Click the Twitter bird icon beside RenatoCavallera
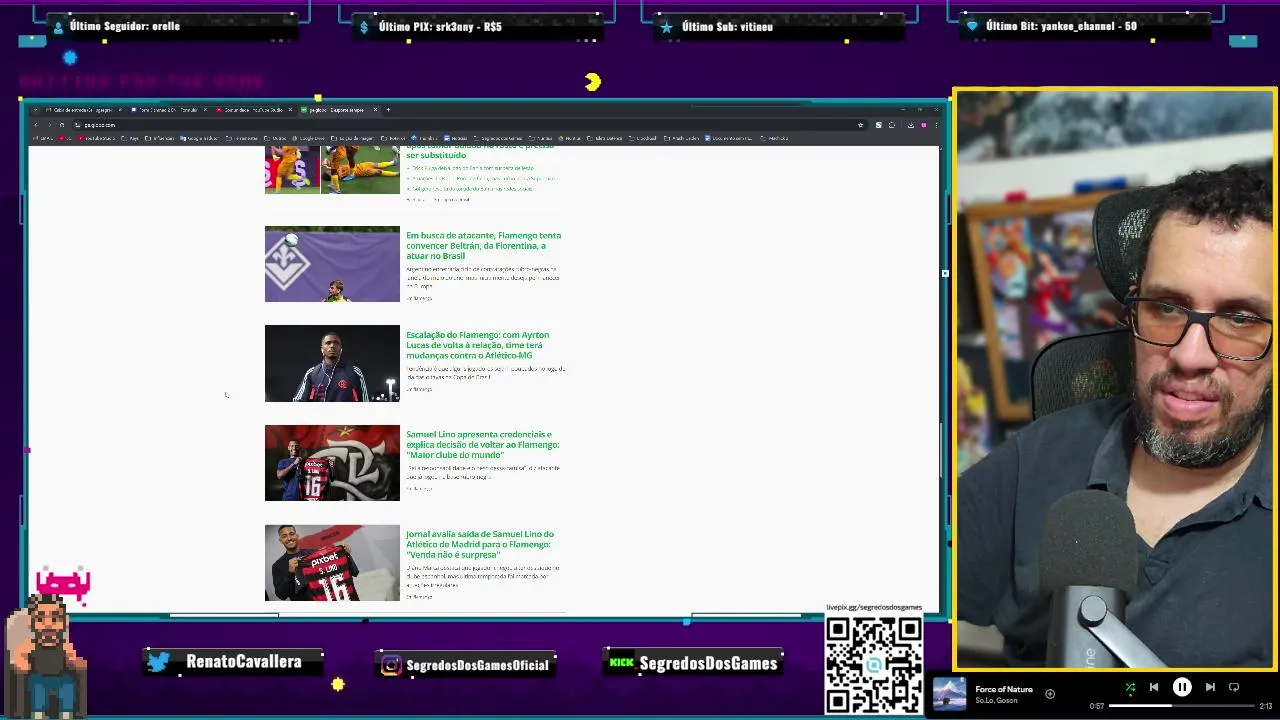This screenshot has width=1280, height=720. click(x=159, y=662)
